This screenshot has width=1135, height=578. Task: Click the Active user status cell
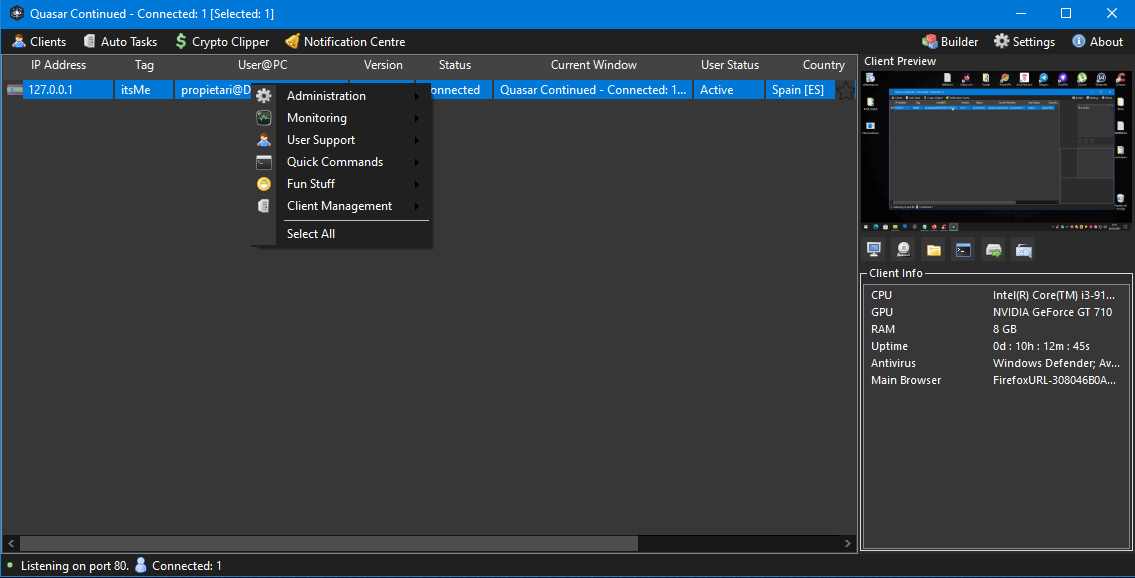pos(729,90)
